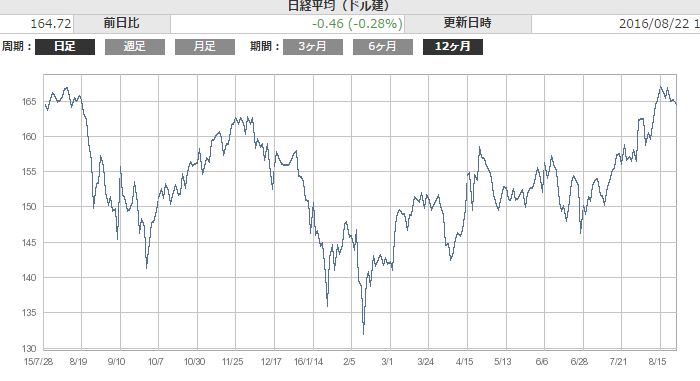700x381 pixels.
Task: Click the 9/10 x-axis date
Action: coord(117,362)
